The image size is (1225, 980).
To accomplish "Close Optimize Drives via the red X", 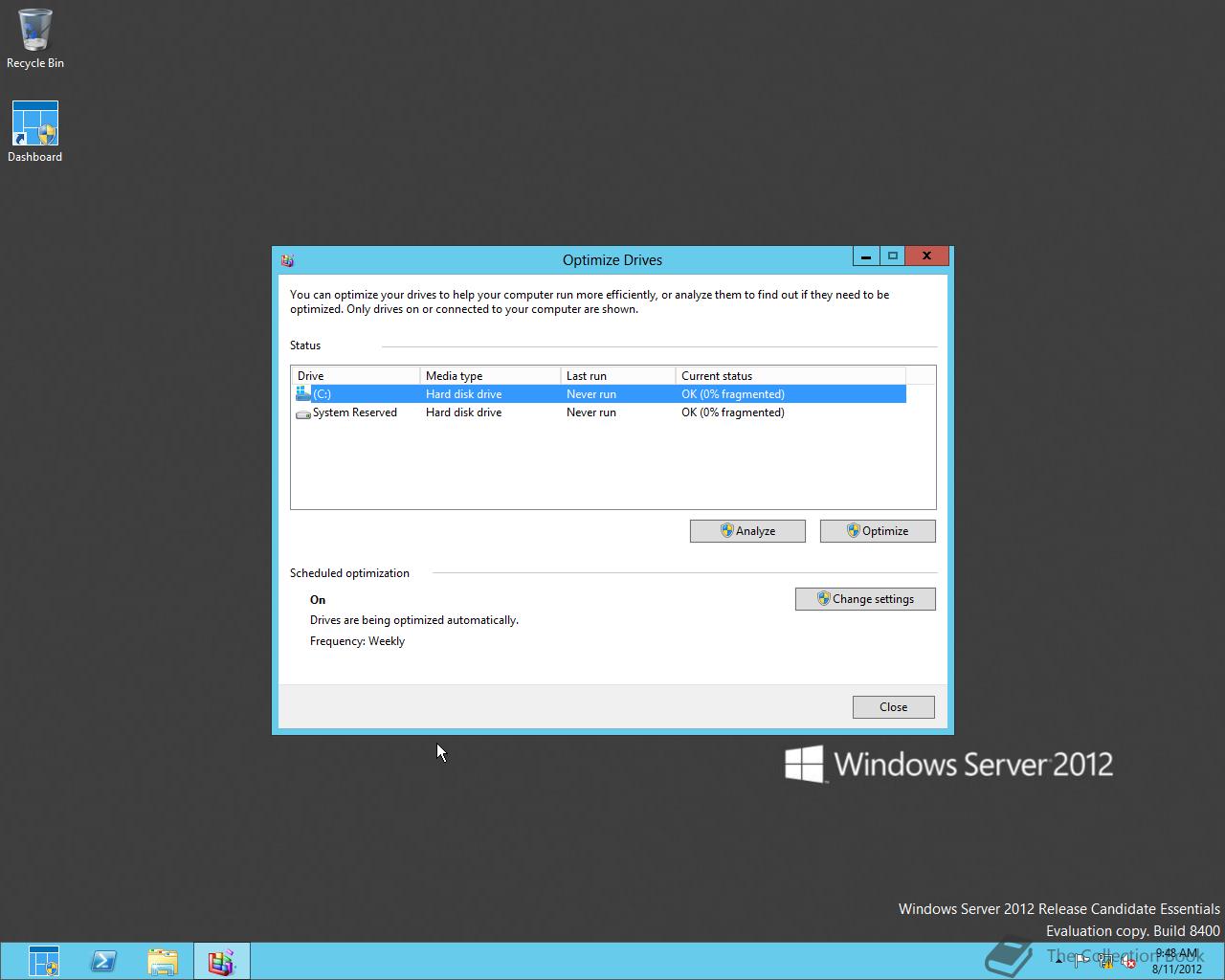I will click(926, 256).
